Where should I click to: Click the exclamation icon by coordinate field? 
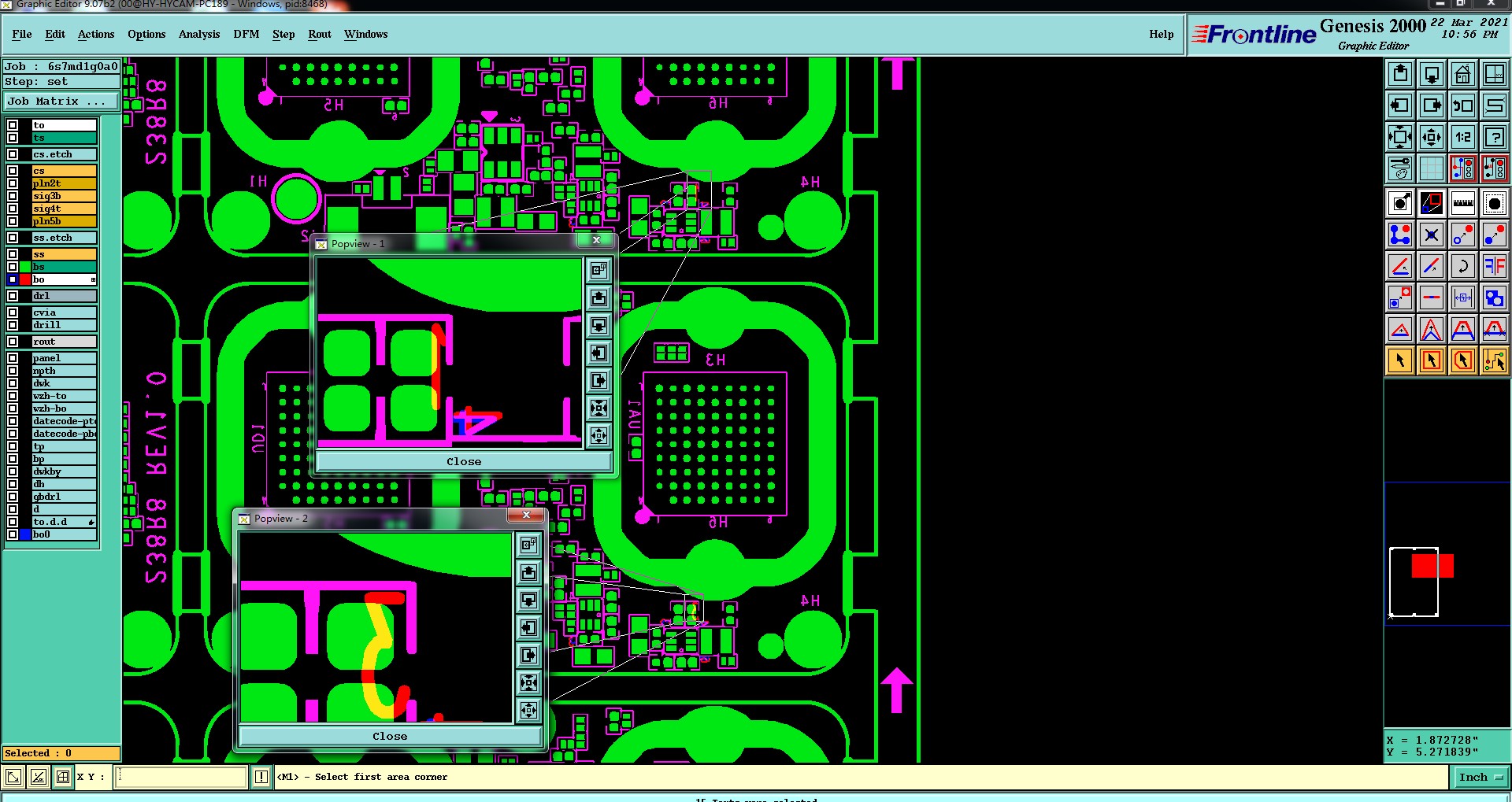coord(261,777)
